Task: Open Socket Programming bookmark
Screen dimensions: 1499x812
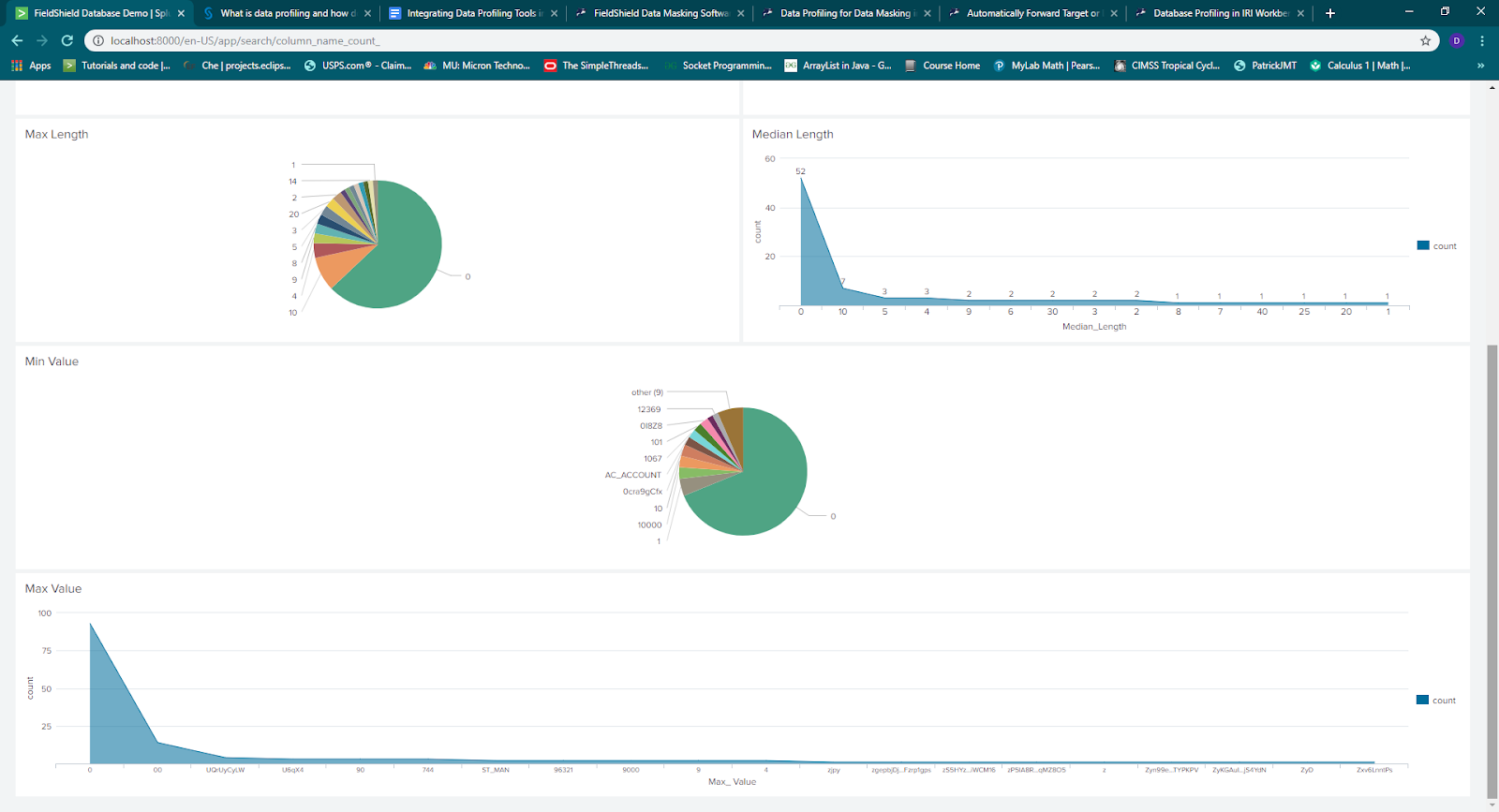Action: click(718, 66)
